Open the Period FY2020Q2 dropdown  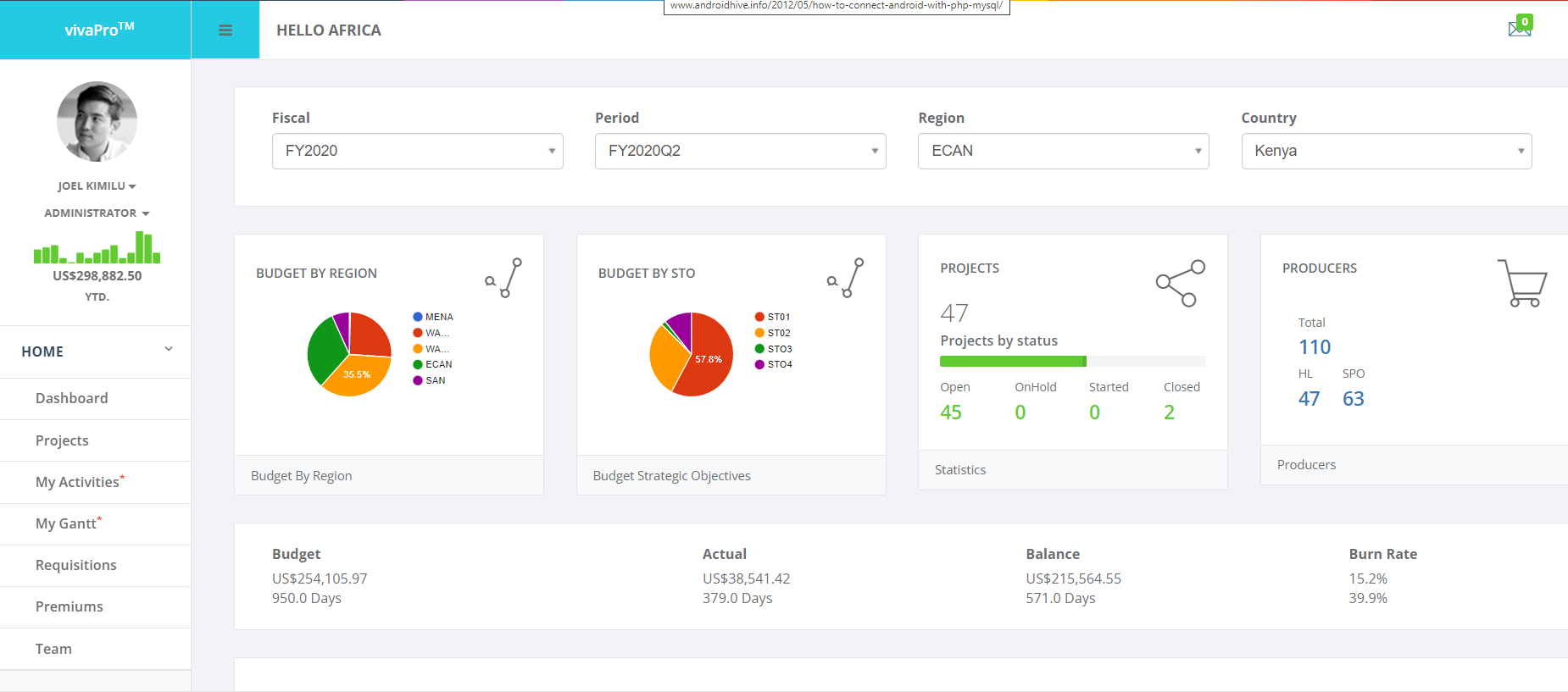pyautogui.click(x=740, y=151)
